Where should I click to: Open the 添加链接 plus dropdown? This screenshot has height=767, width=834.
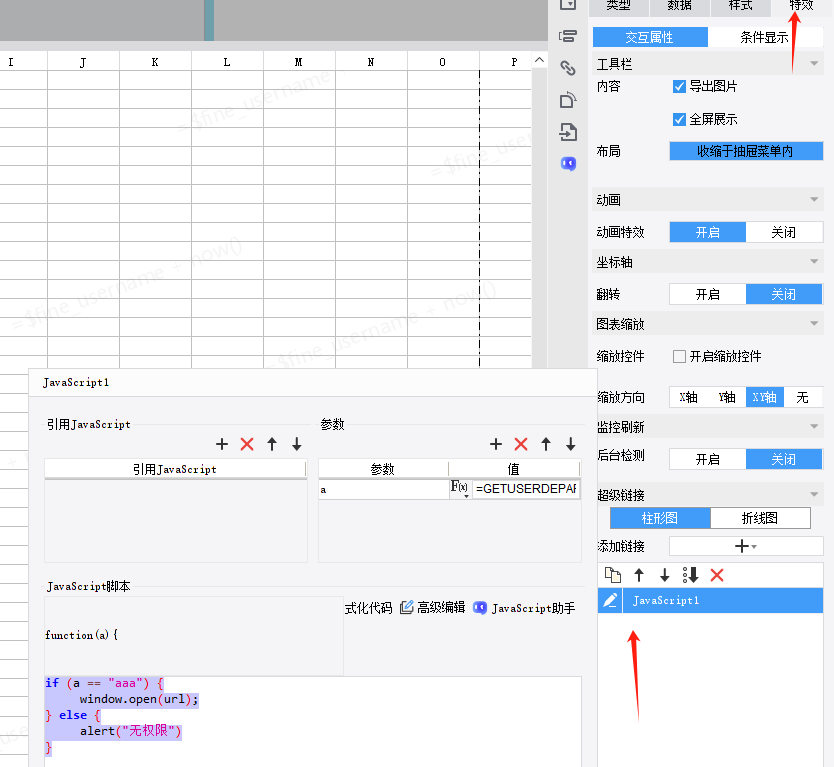pyautogui.click(x=746, y=546)
